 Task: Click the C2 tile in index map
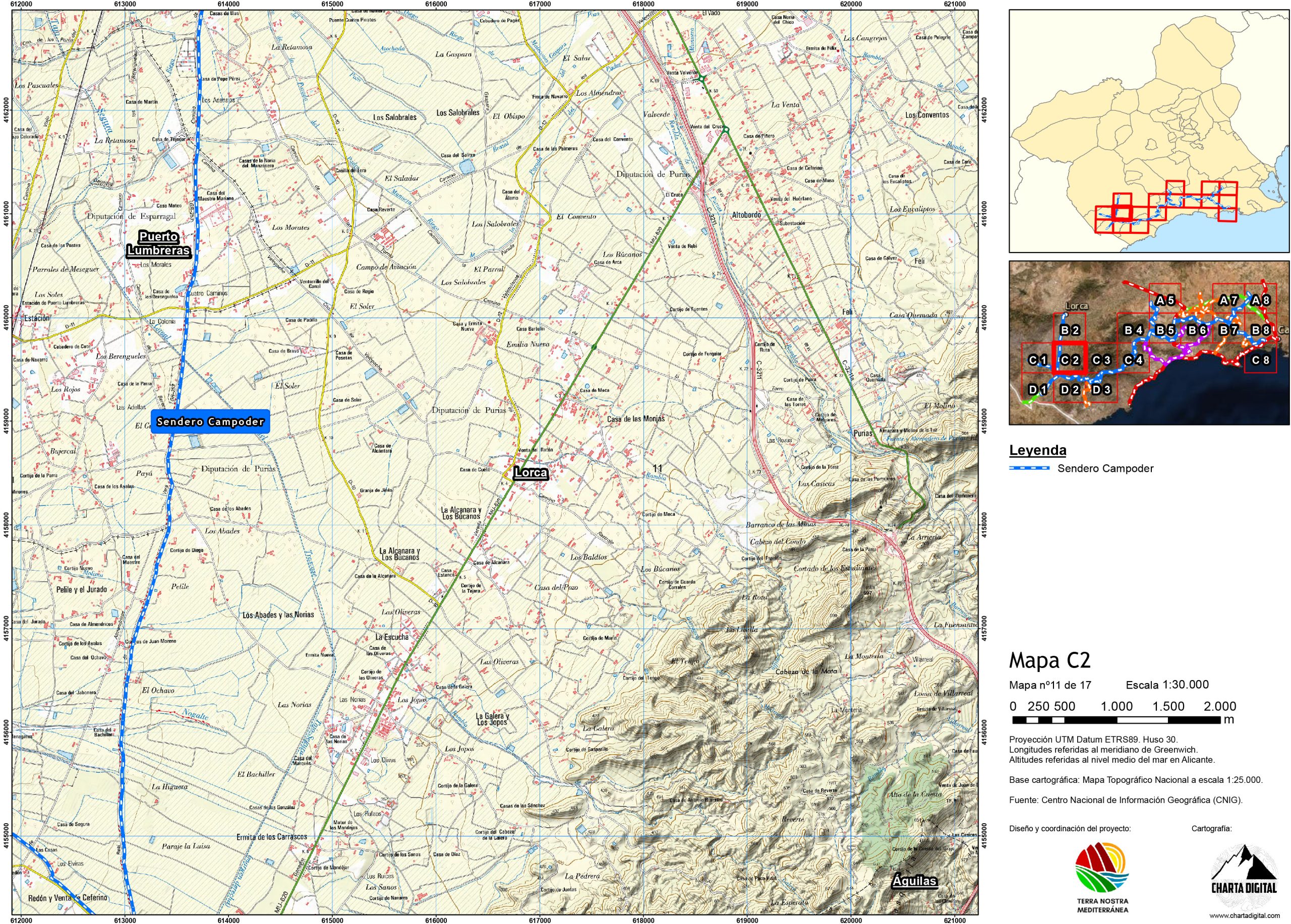pos(1070,360)
